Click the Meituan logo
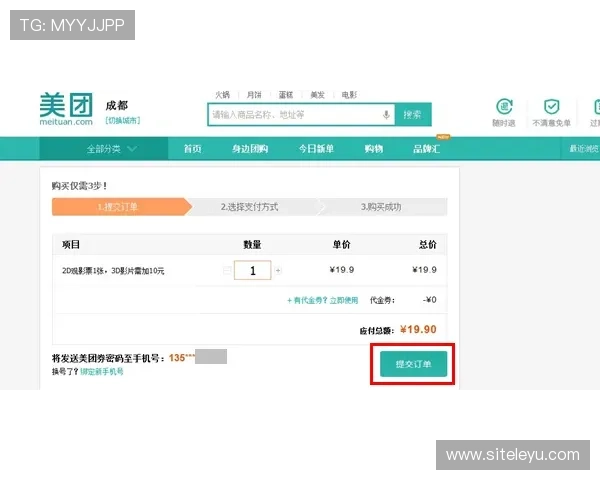Screen dimensions: 600x480 pos(66,109)
